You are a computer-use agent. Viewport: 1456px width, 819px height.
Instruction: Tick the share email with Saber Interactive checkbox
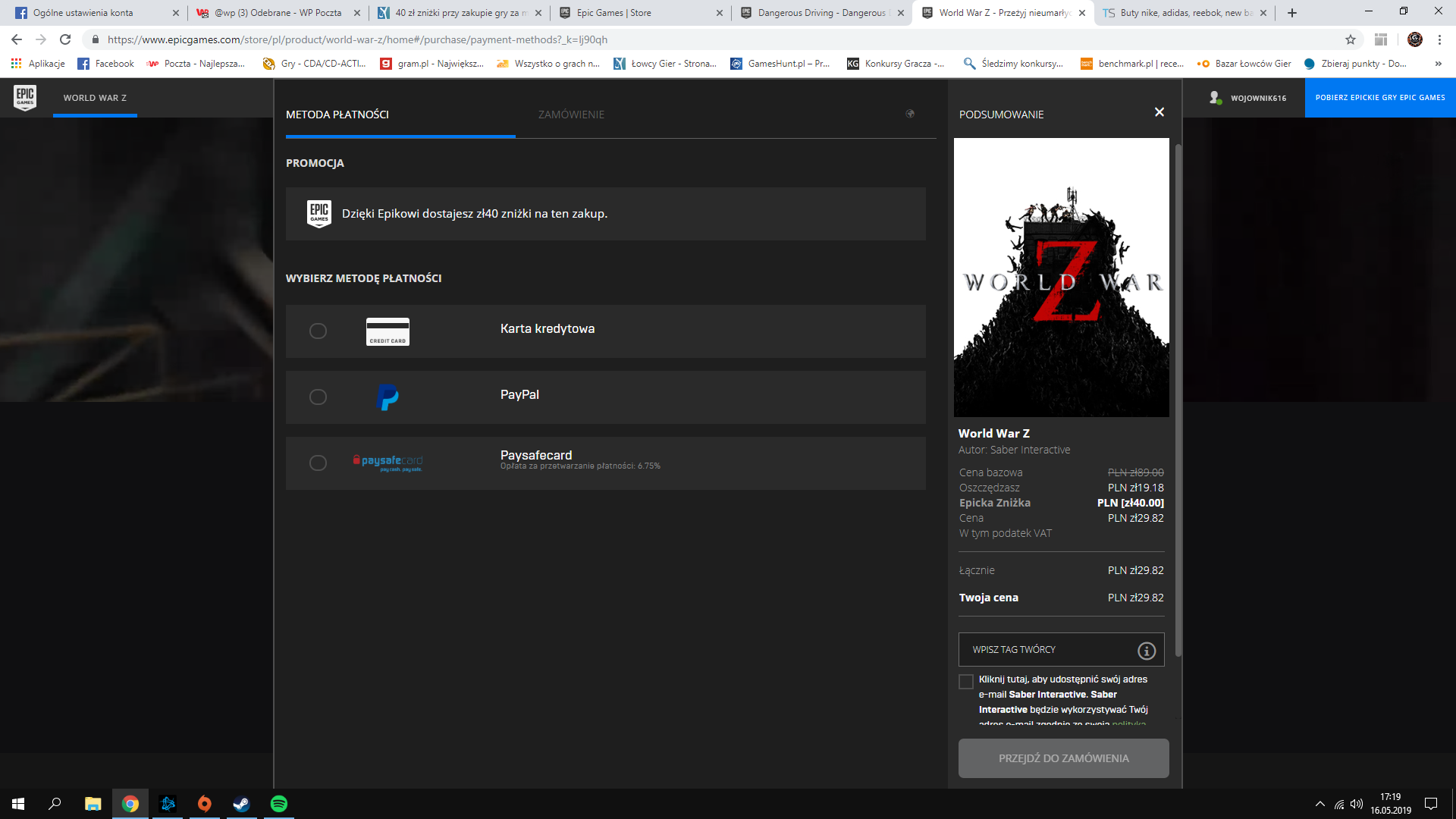tap(966, 682)
